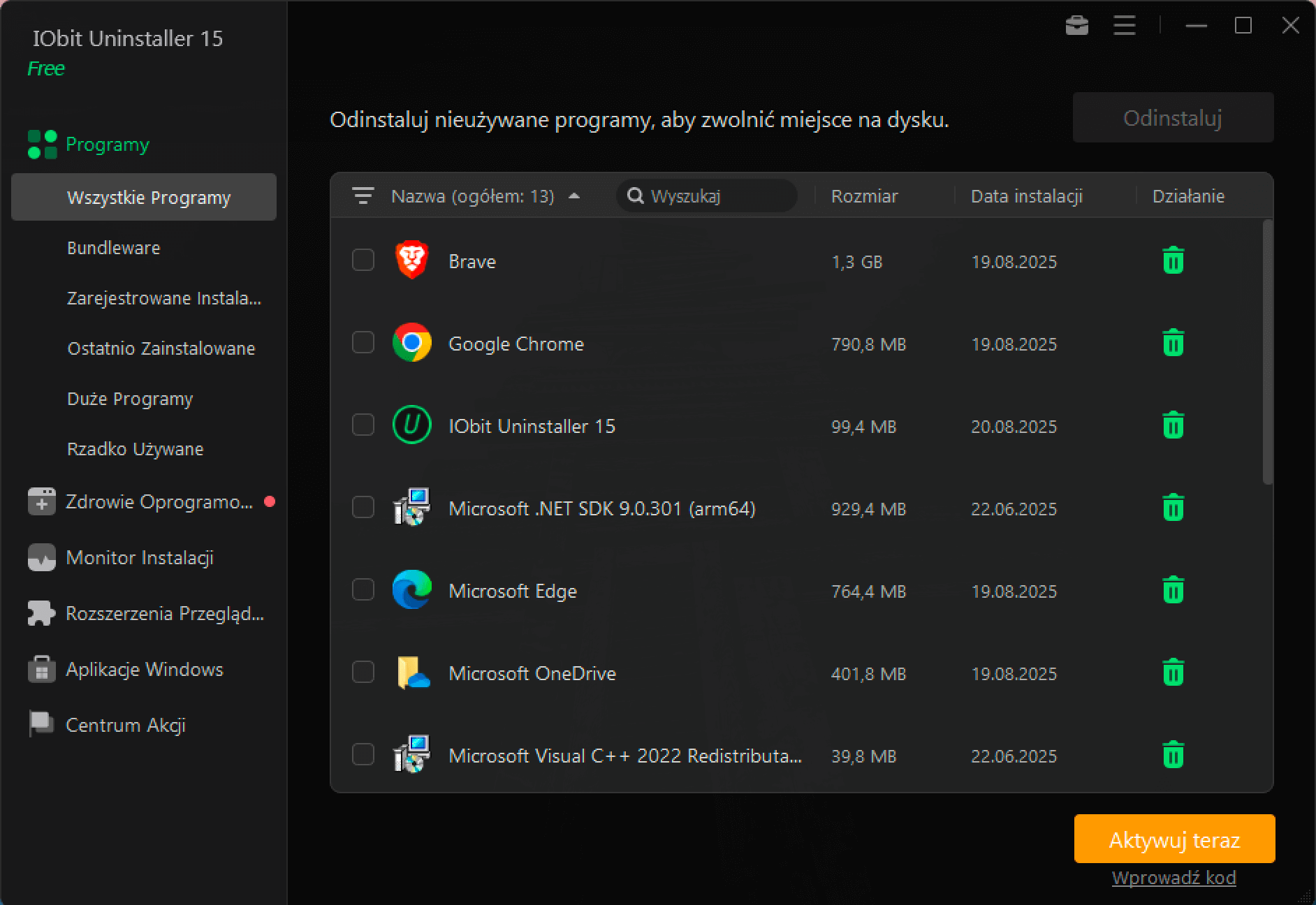Show Ostatnio Zainstalowane programs
The height and width of the screenshot is (905, 1316).
(x=161, y=348)
